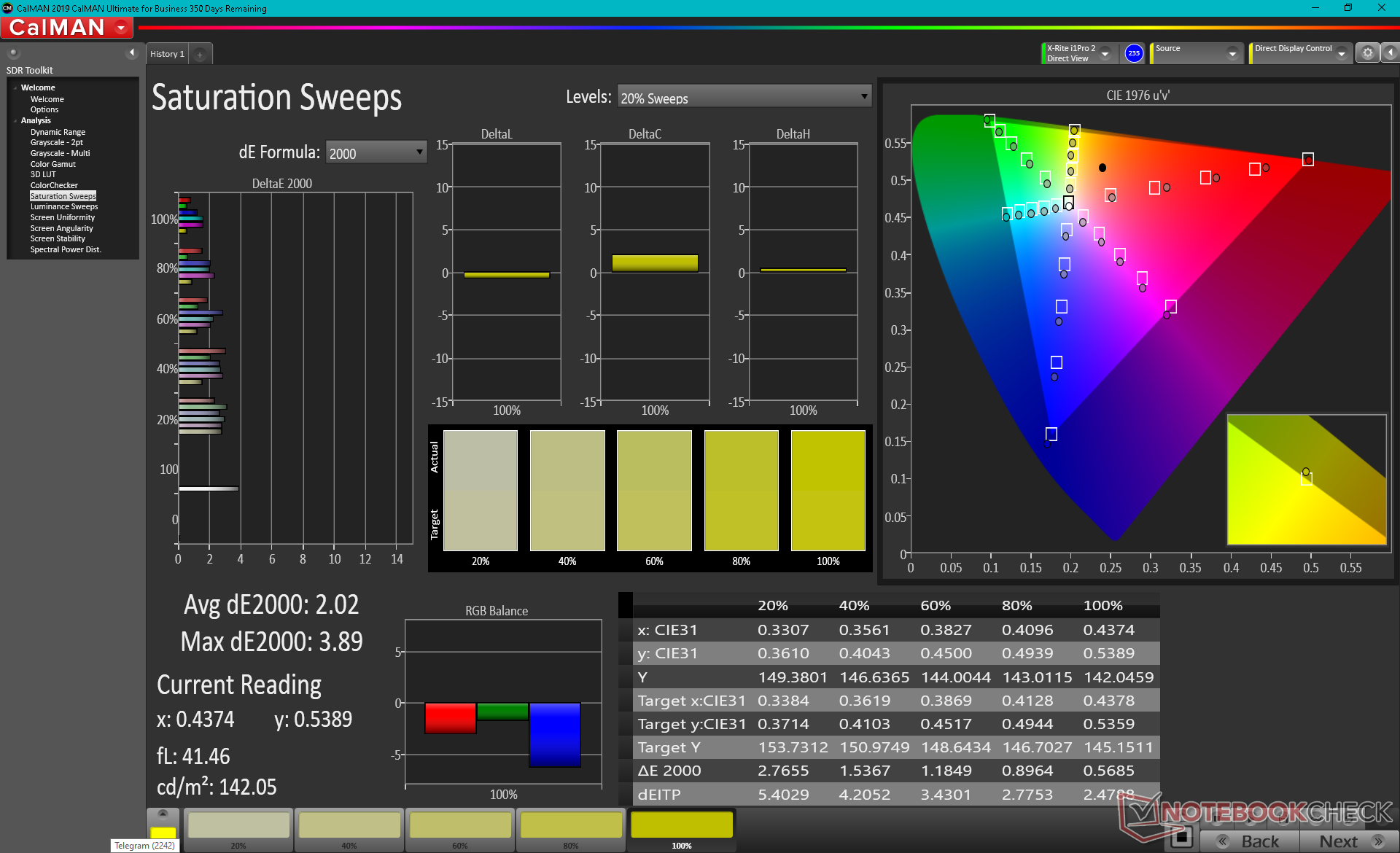Open Luminance Sweeps in the sidebar
The height and width of the screenshot is (853, 1400).
click(x=64, y=206)
